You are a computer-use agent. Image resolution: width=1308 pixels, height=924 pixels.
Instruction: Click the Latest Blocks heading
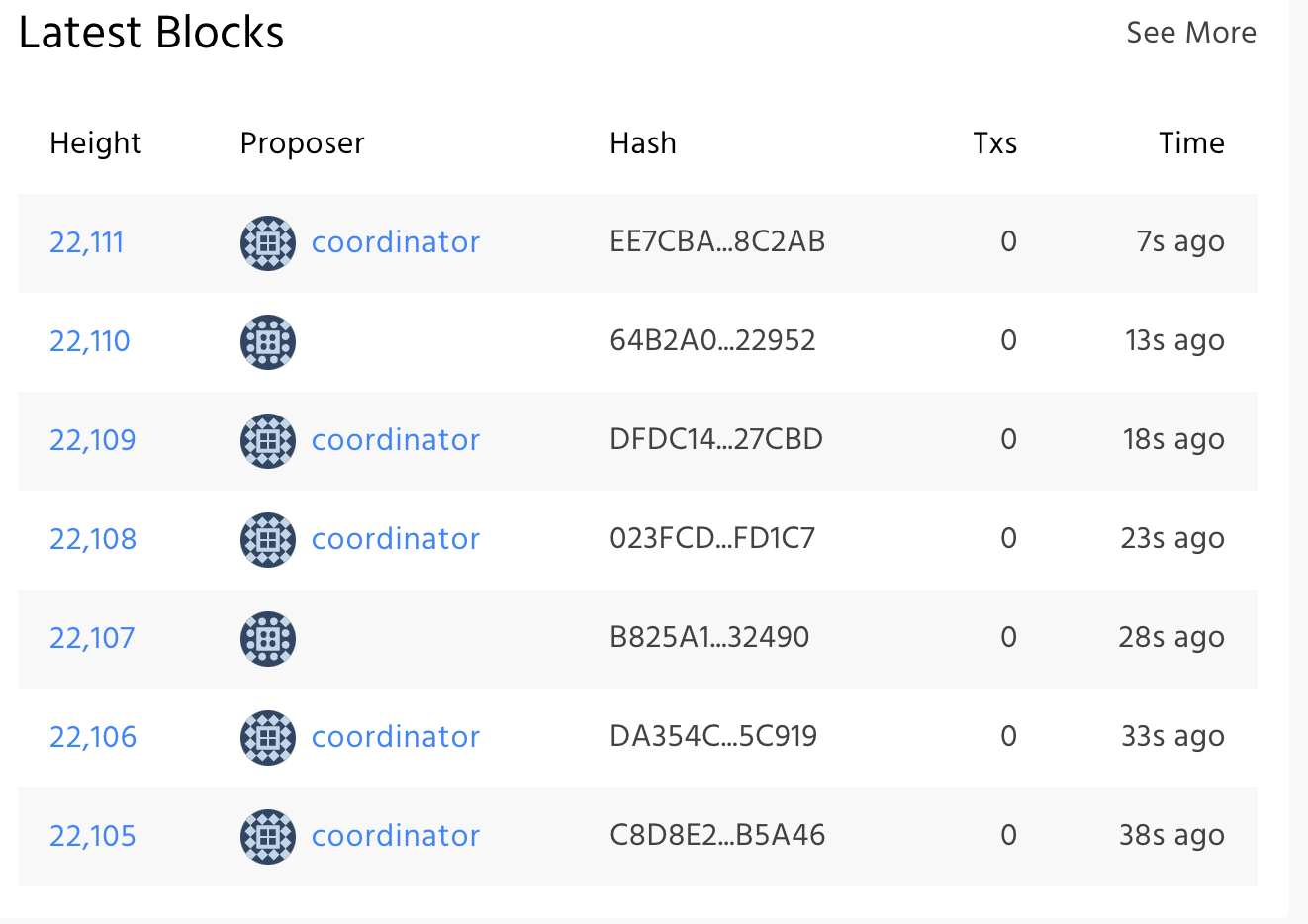[x=151, y=32]
